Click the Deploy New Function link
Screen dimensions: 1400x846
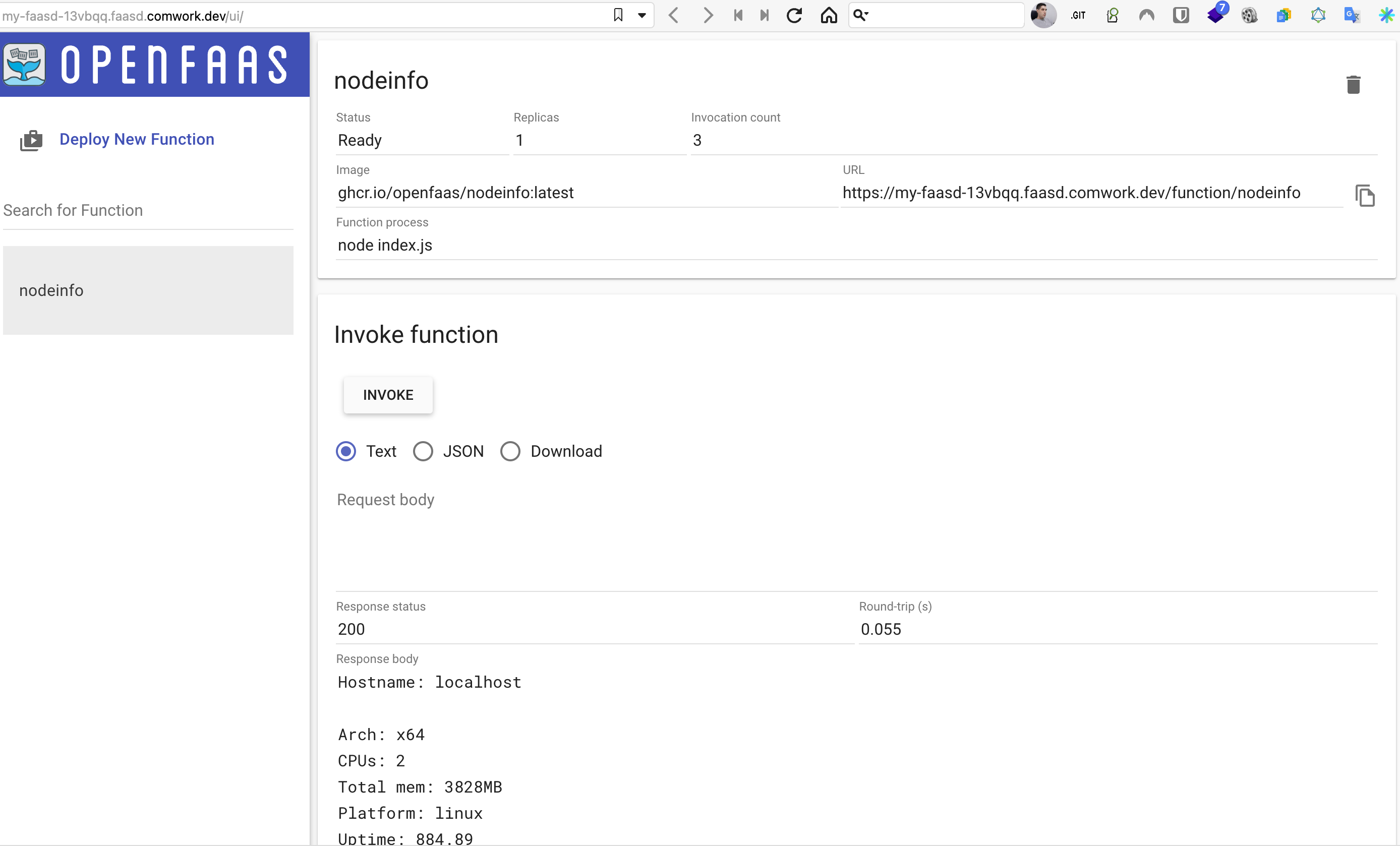point(138,139)
